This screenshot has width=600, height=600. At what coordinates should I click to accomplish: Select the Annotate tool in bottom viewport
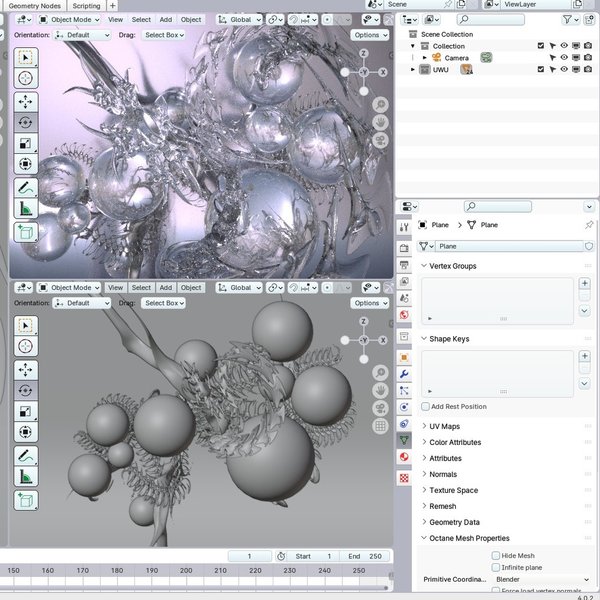pos(25,454)
